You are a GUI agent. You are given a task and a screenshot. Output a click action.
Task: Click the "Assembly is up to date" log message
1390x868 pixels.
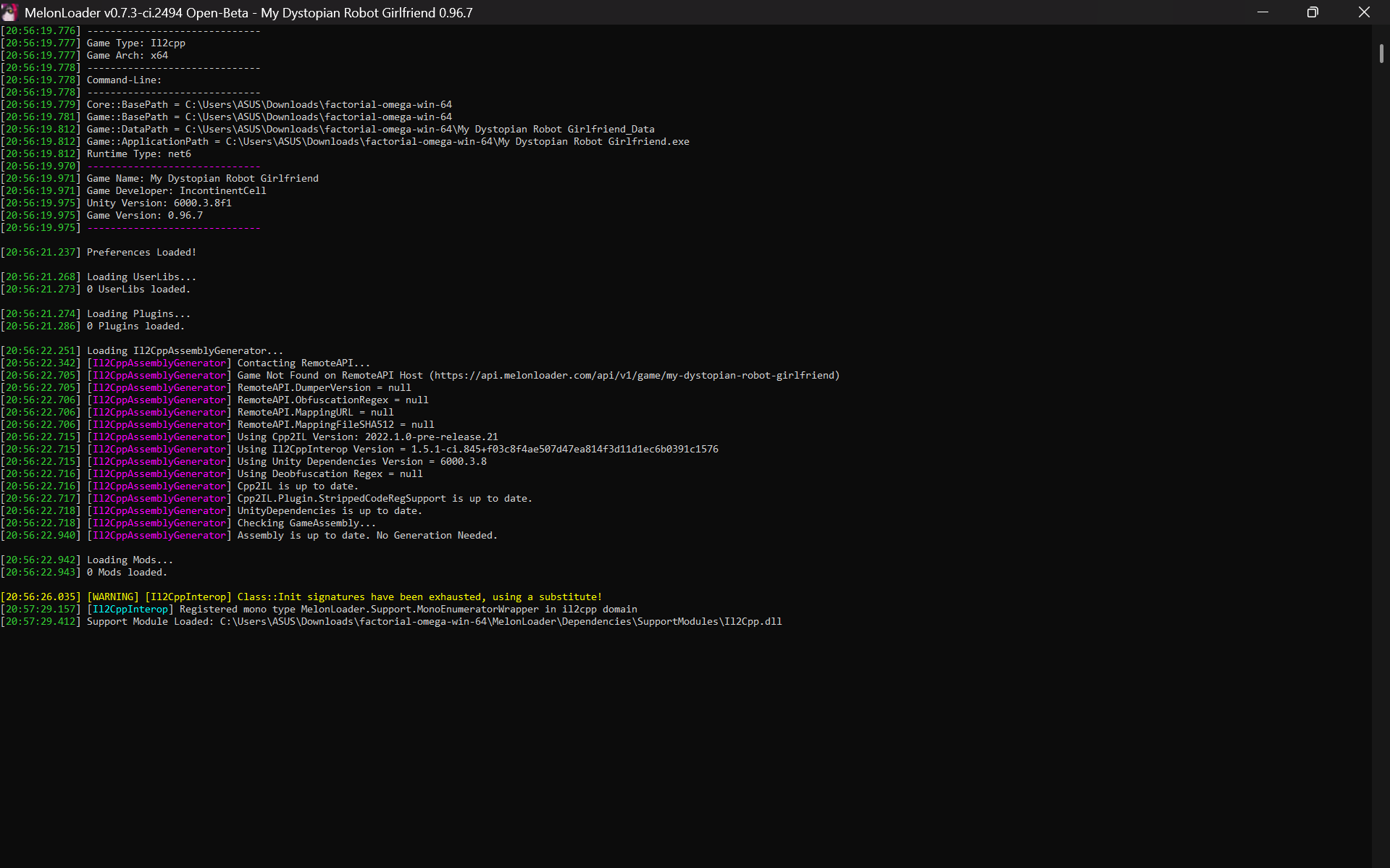click(367, 535)
